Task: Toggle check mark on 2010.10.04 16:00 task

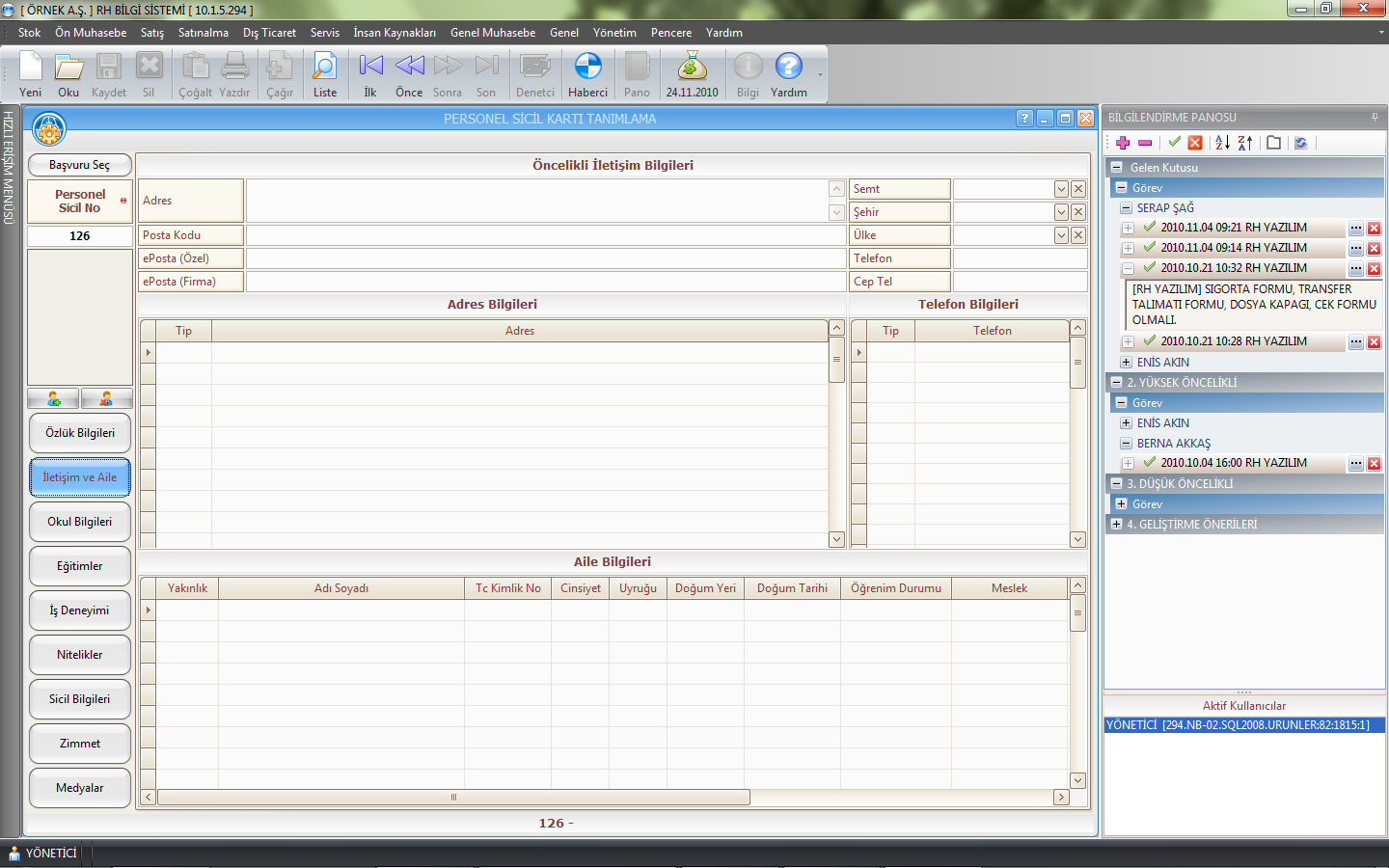Action: [x=1149, y=462]
